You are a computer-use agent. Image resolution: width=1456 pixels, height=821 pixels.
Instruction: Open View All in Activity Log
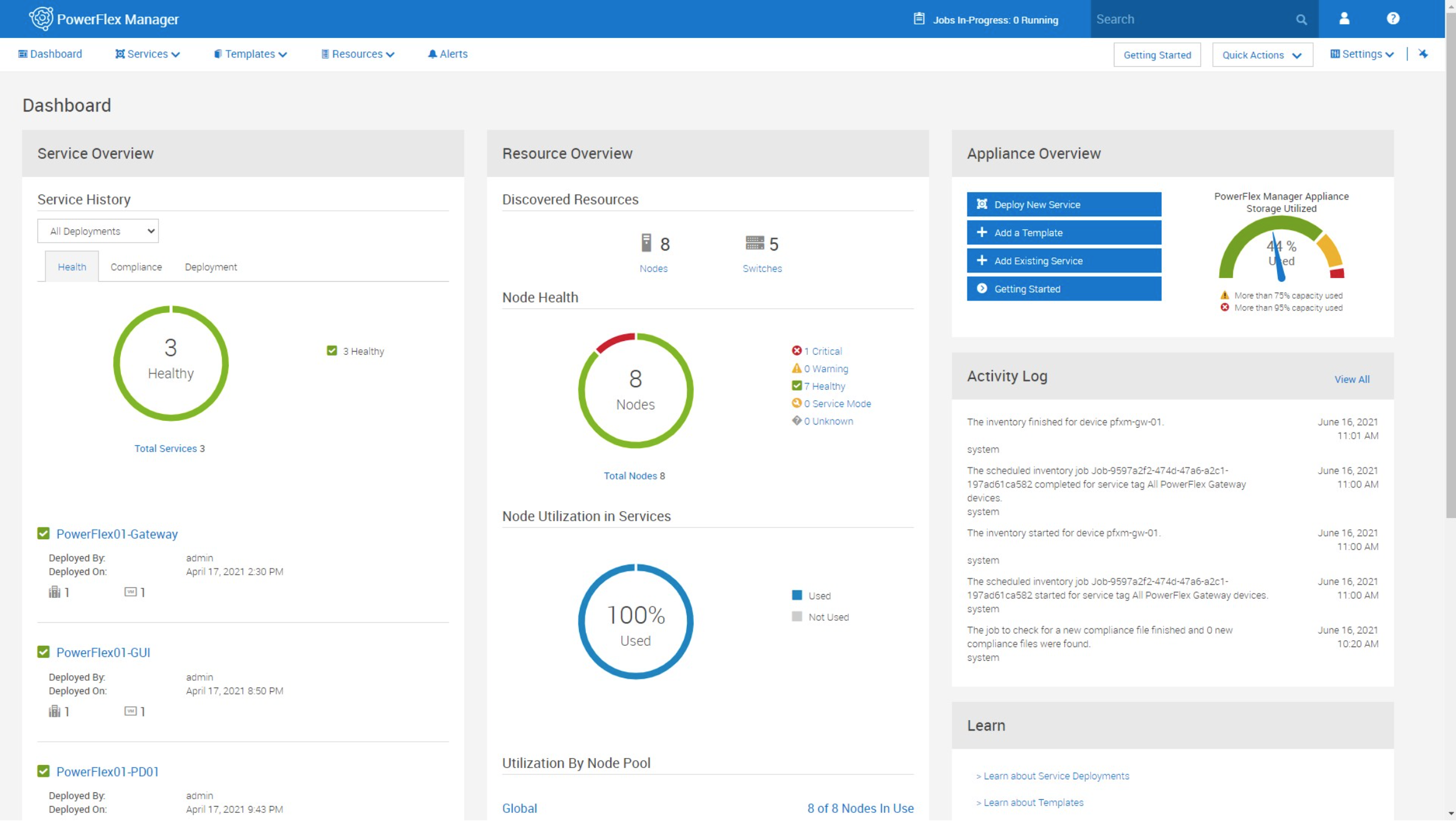(1351, 379)
